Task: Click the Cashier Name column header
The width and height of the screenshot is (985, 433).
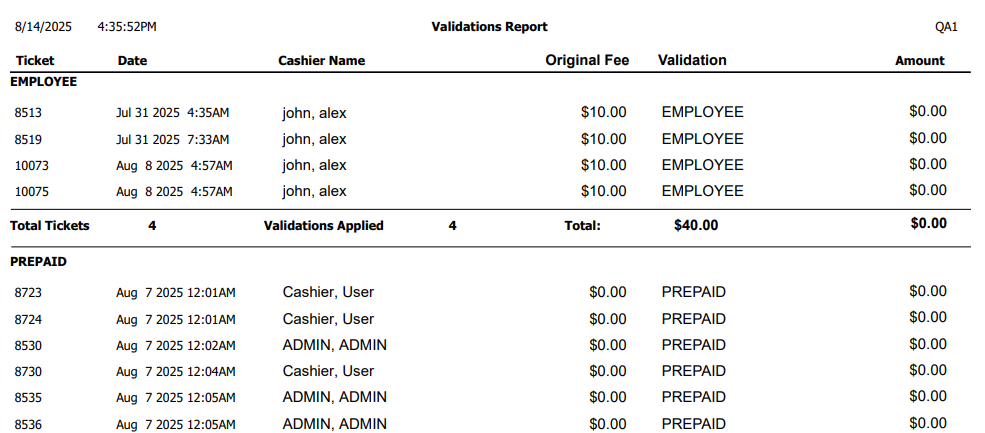Action: pyautogui.click(x=321, y=60)
